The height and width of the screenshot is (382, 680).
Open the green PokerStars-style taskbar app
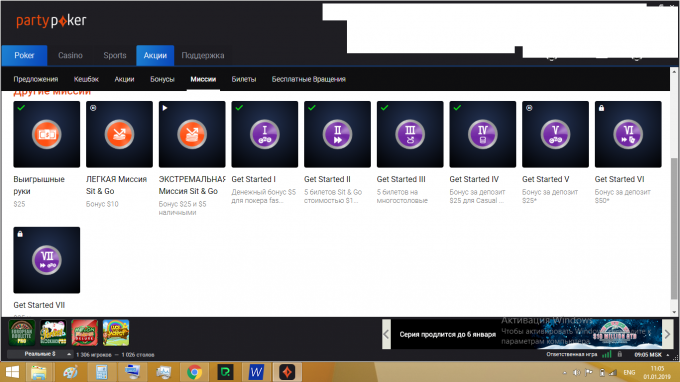pos(226,372)
